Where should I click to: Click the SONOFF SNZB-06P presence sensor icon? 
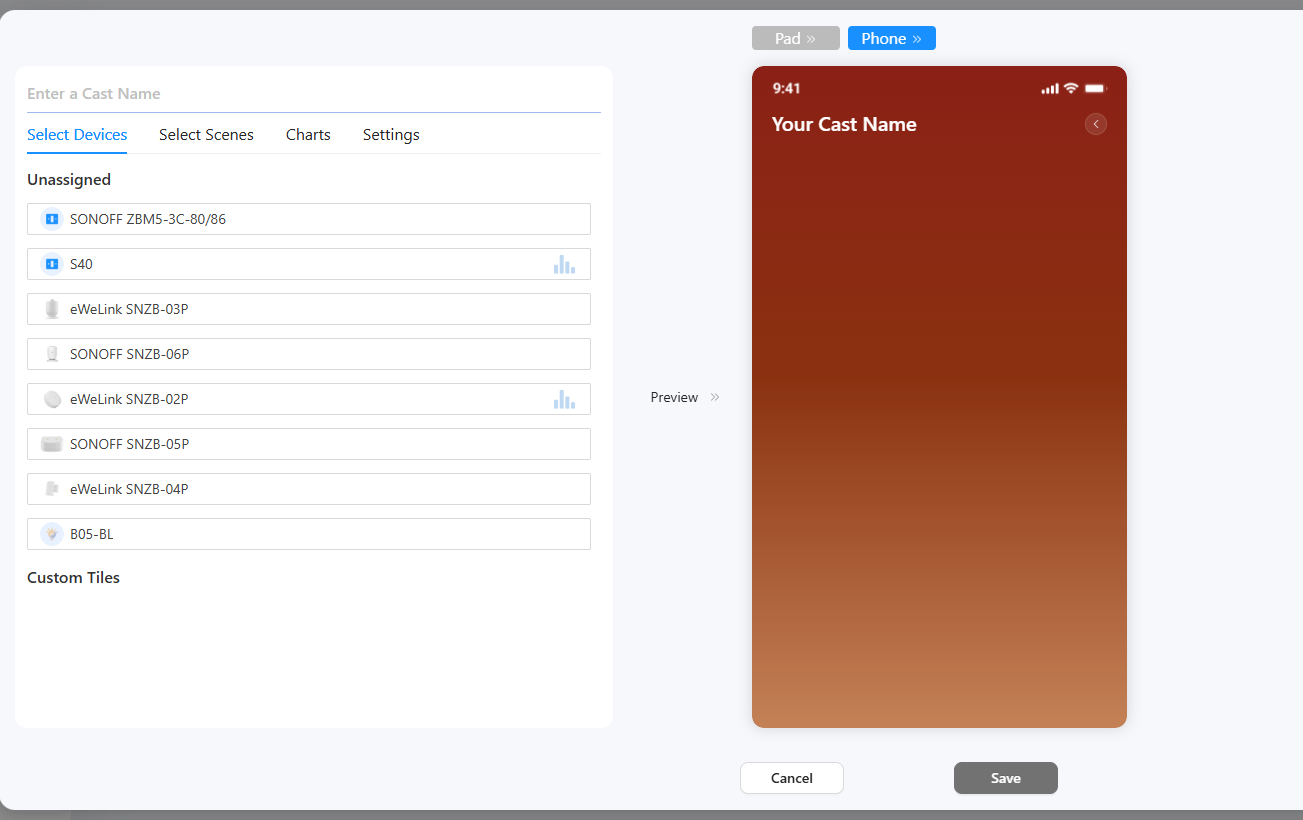pos(52,354)
